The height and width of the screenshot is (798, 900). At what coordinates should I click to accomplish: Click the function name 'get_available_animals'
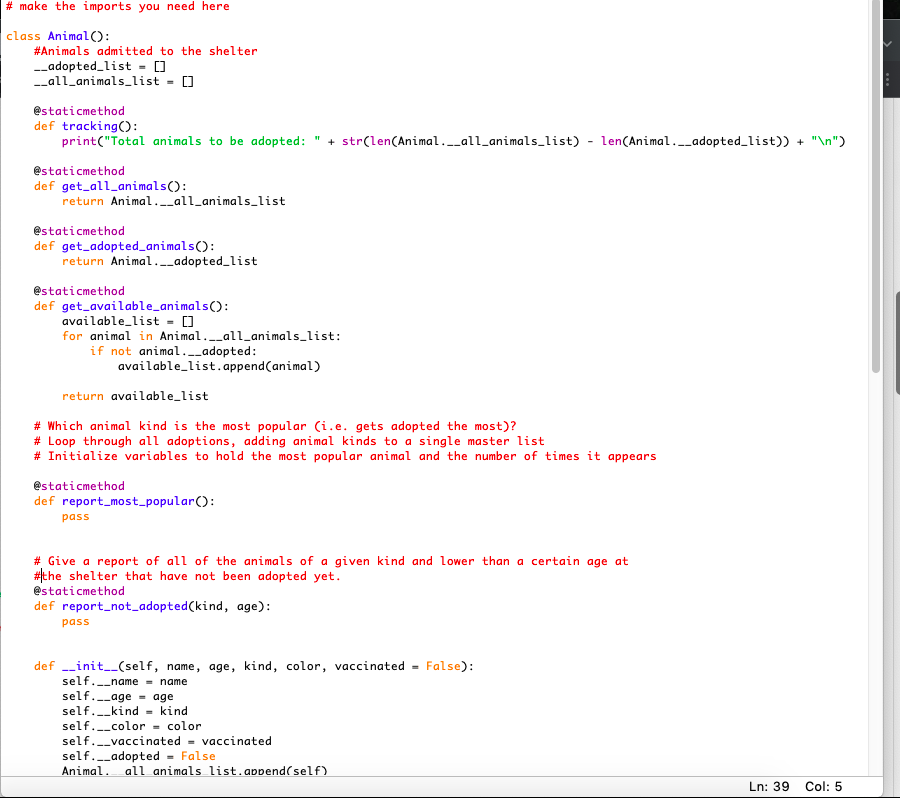(135, 306)
